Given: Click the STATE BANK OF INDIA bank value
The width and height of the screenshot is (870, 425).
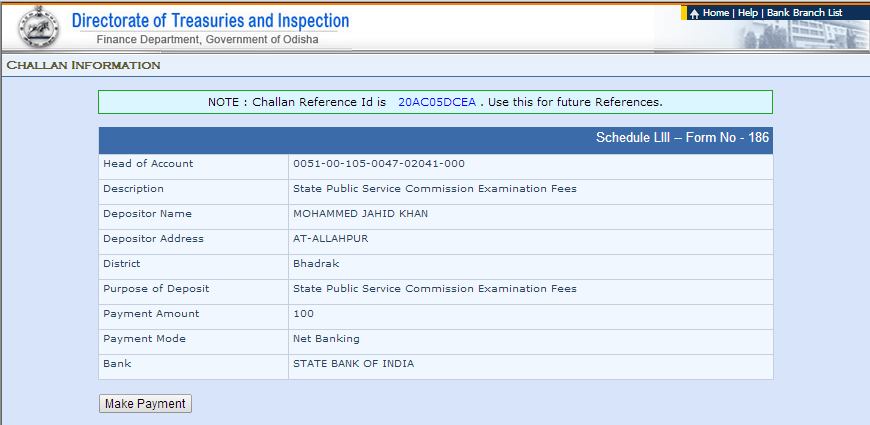Looking at the screenshot, I should [353, 364].
